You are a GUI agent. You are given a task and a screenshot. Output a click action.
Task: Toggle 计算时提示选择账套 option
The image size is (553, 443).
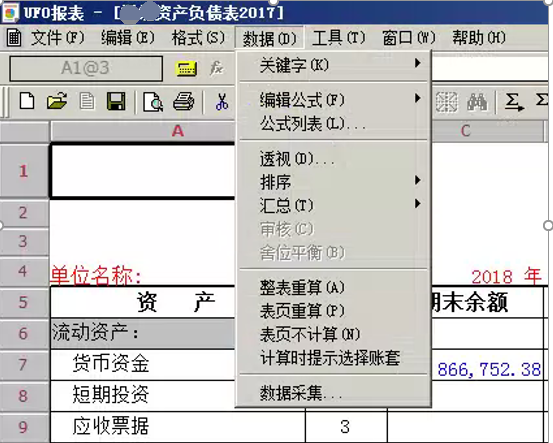[334, 357]
